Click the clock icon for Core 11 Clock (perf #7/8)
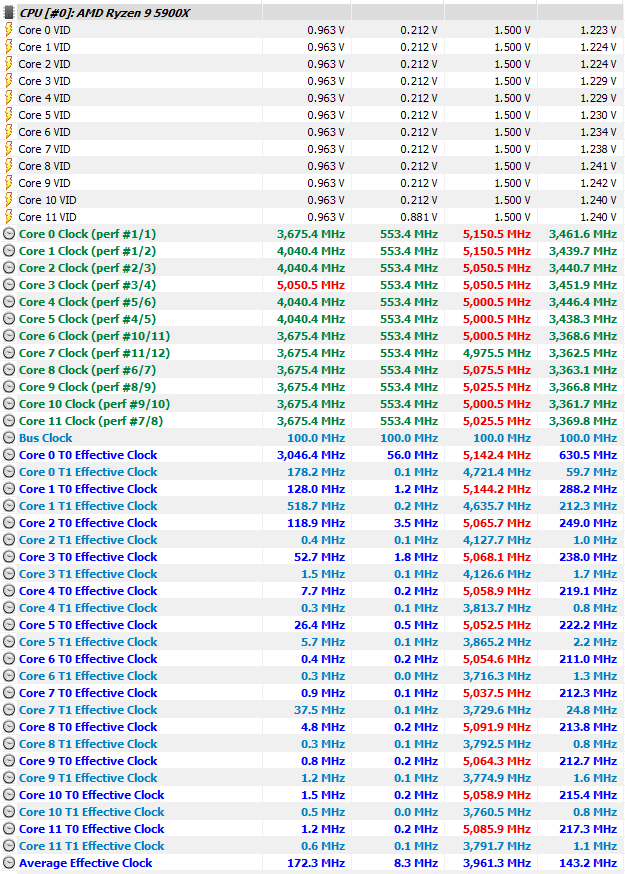This screenshot has height=874, width=625. pos(9,421)
